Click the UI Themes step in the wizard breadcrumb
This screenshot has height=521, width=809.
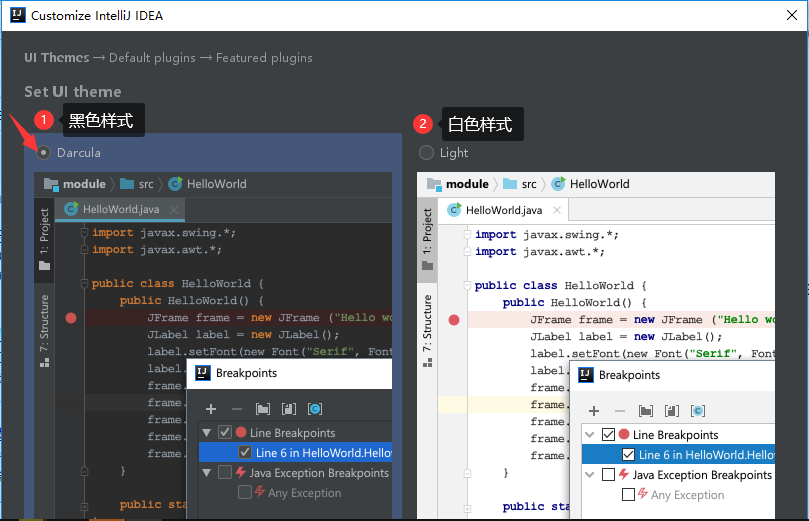[57, 58]
